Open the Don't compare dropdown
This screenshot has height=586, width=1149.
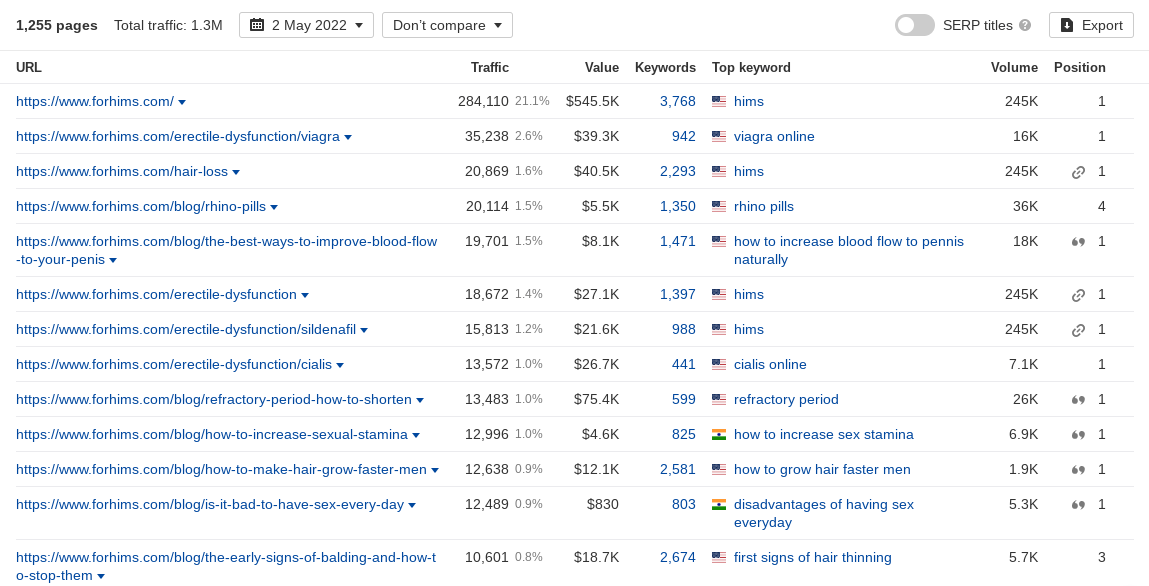click(x=447, y=25)
